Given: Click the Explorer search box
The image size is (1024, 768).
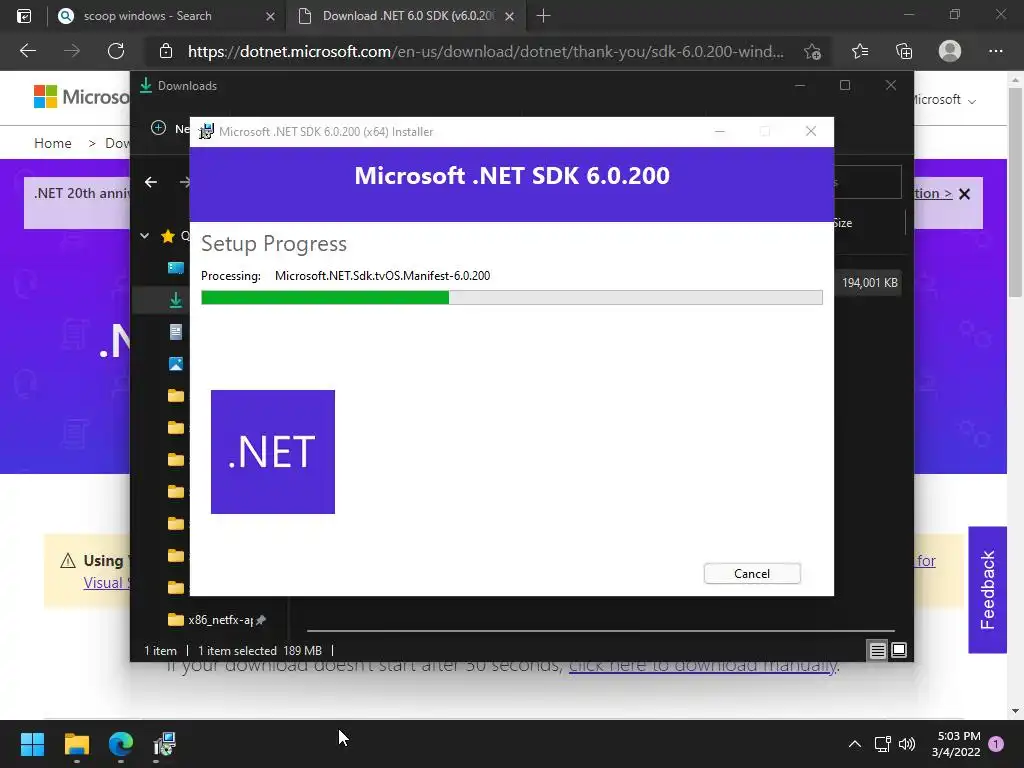Looking at the screenshot, I should (868, 182).
